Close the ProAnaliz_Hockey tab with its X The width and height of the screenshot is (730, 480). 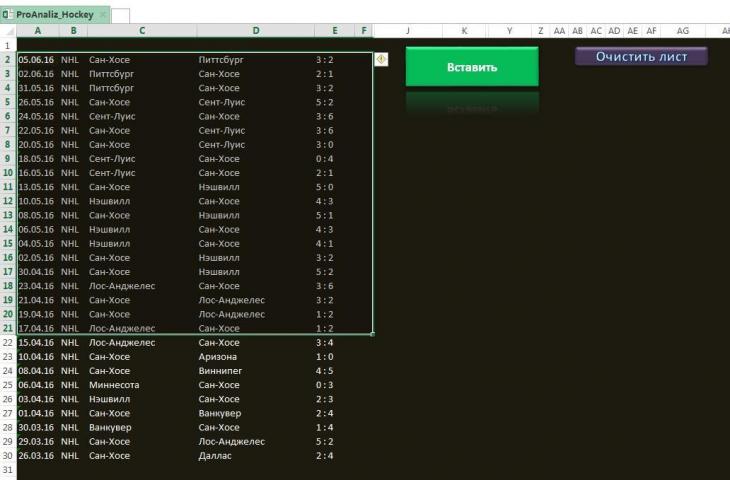(103, 15)
